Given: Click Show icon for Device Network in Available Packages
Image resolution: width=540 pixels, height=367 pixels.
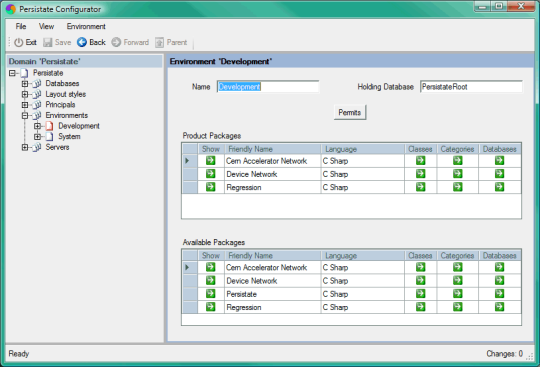Looking at the screenshot, I should [x=210, y=281].
